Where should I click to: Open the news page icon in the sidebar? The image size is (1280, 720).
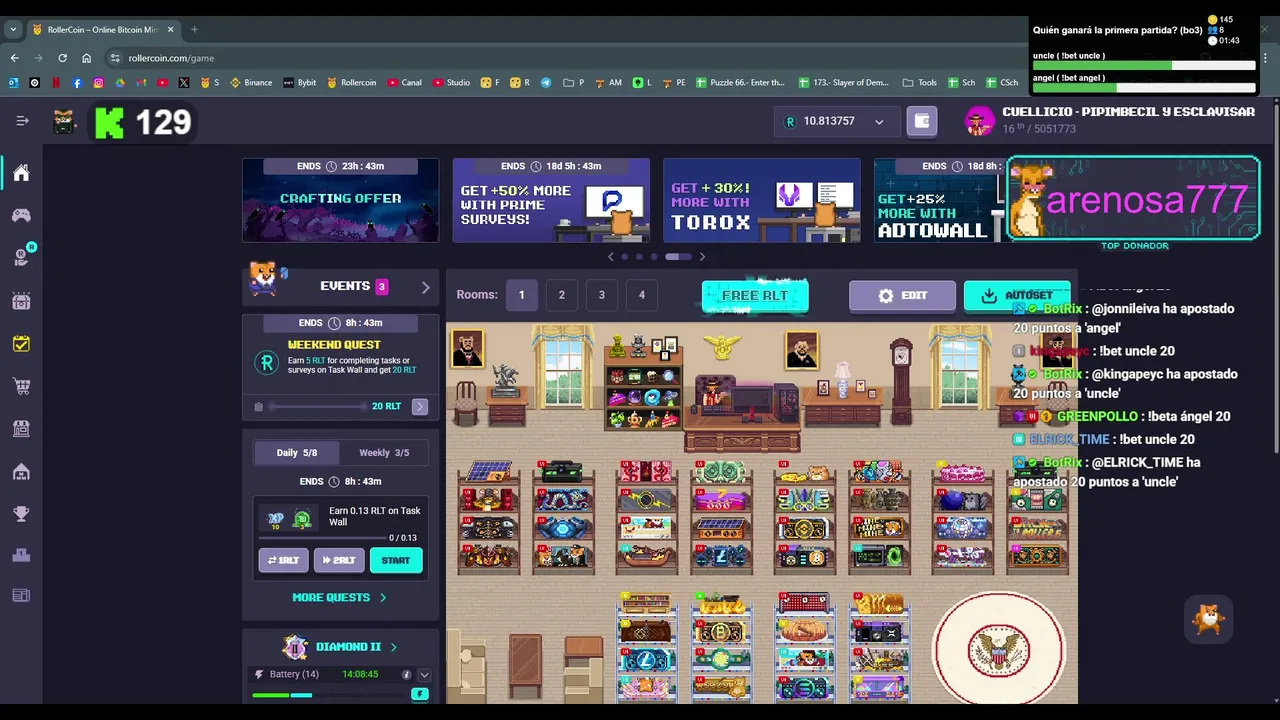coord(21,596)
